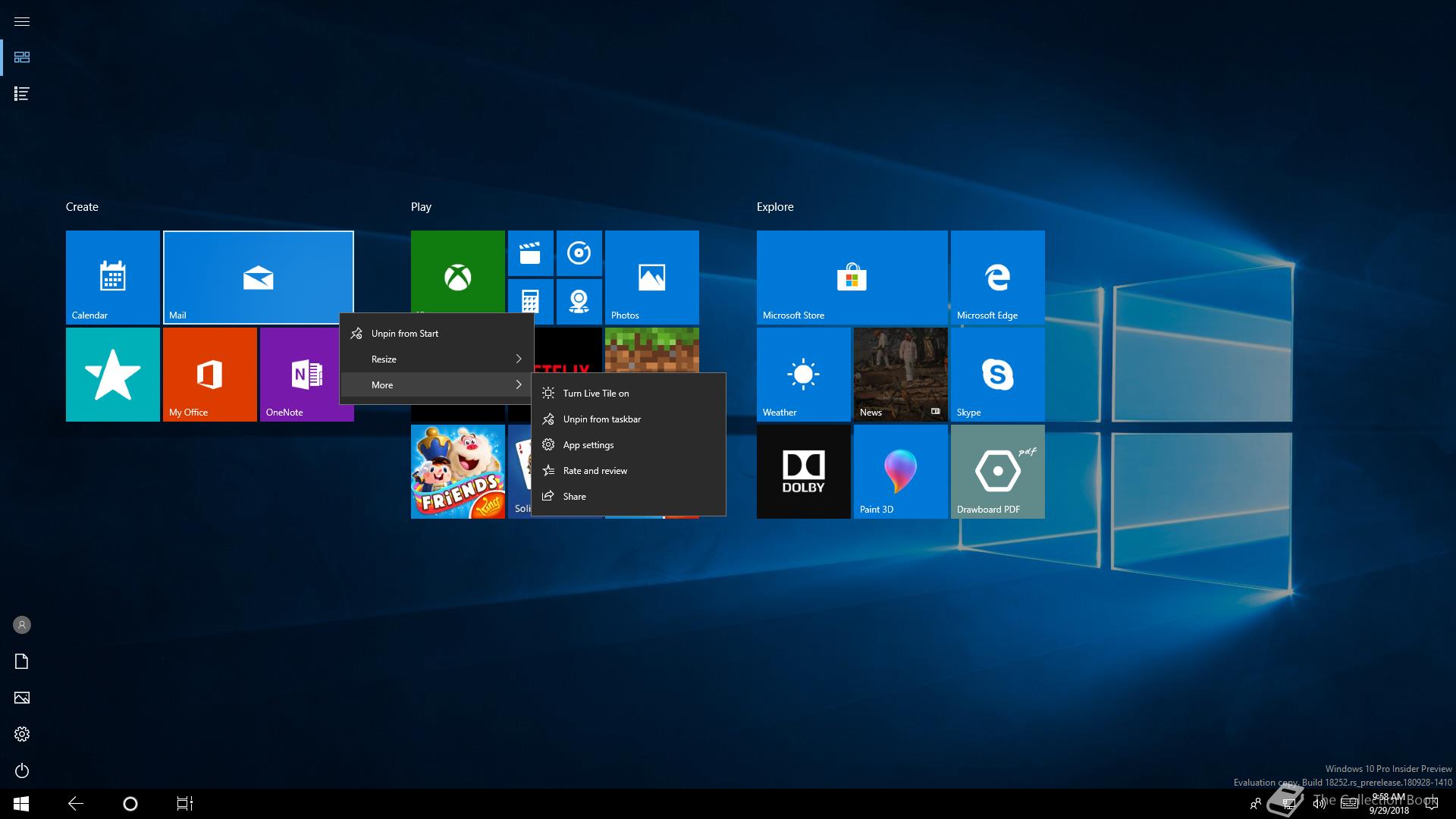Launch the Microsoft Edge tile
Image resolution: width=1456 pixels, height=819 pixels.
(998, 278)
